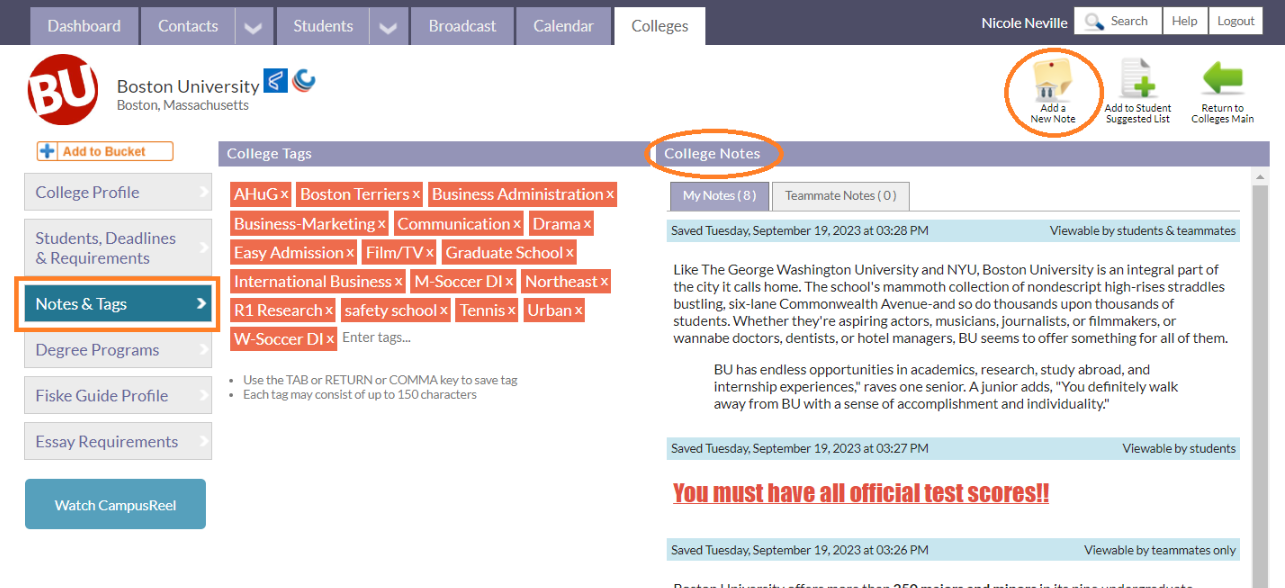Open the Students dropdown arrow
Image resolution: width=1285 pixels, height=588 pixels.
coord(387,27)
